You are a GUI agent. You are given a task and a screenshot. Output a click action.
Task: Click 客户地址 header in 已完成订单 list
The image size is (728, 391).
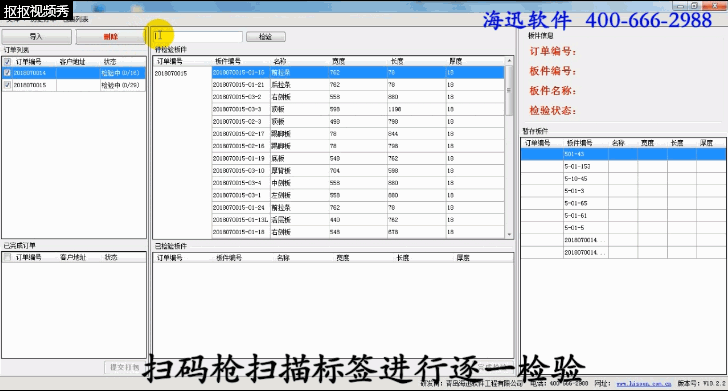[x=73, y=257]
